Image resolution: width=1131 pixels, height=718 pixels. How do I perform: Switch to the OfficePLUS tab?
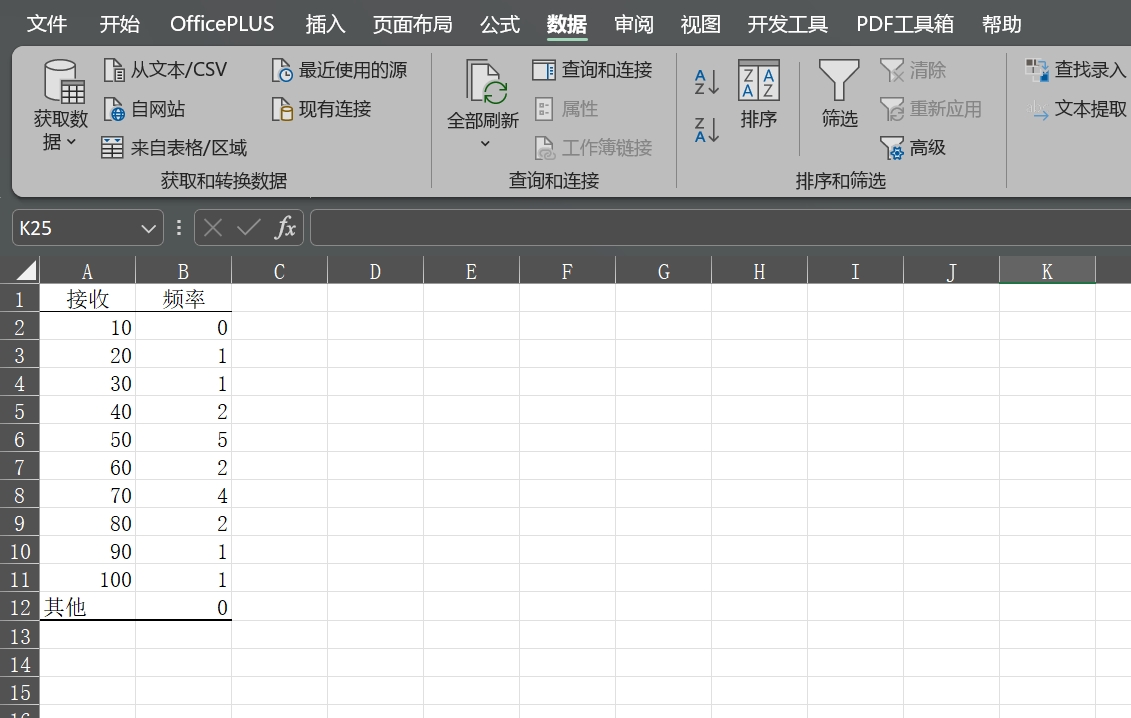222,25
